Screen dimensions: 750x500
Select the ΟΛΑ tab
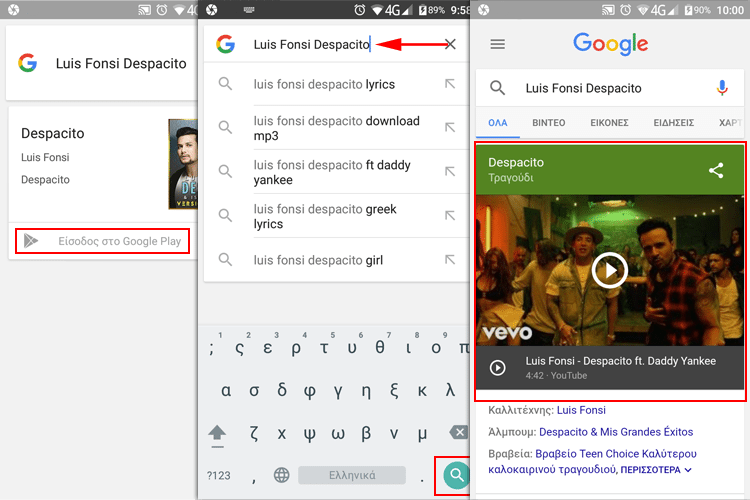(x=497, y=123)
